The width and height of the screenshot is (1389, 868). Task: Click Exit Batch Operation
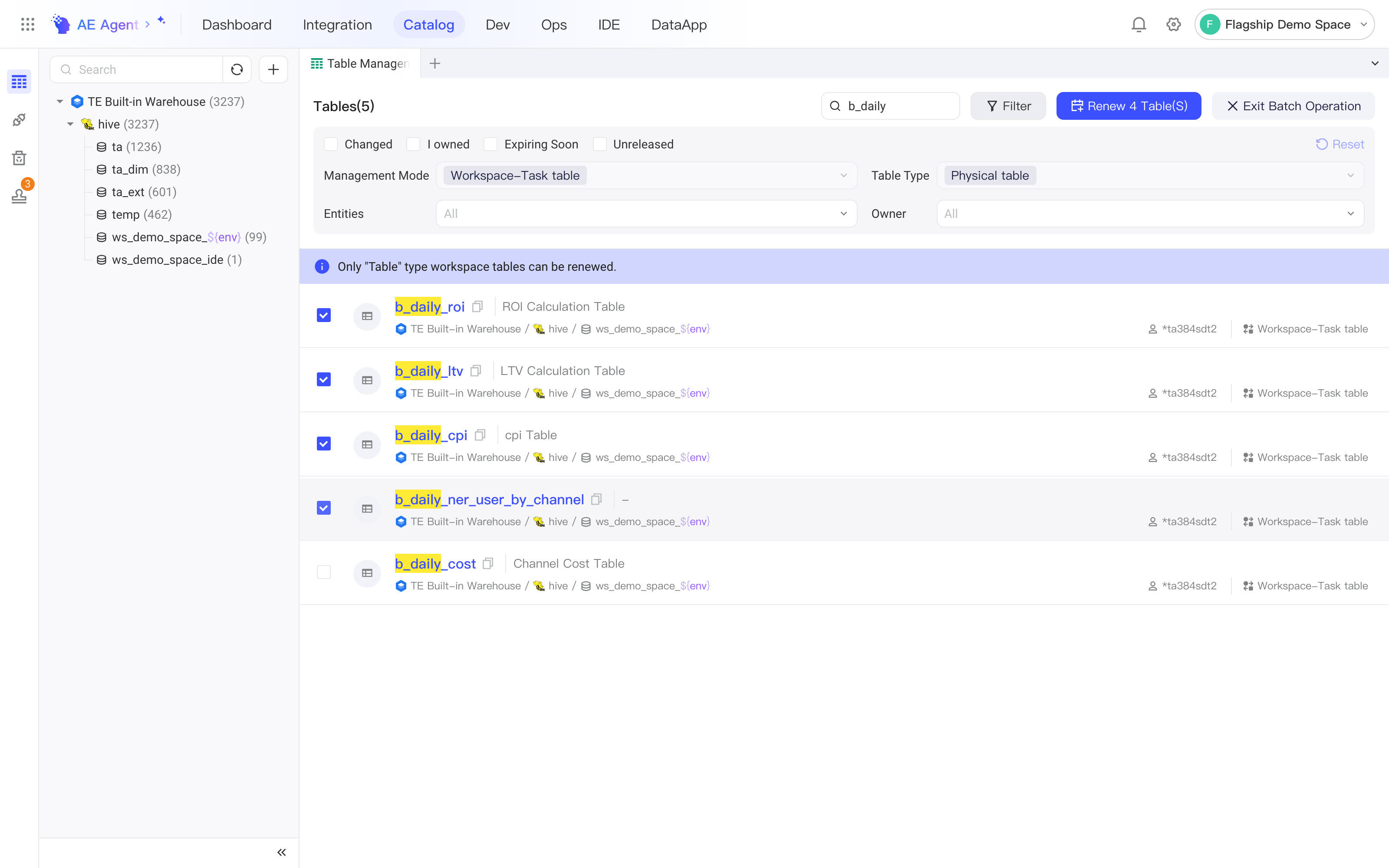(x=1293, y=106)
